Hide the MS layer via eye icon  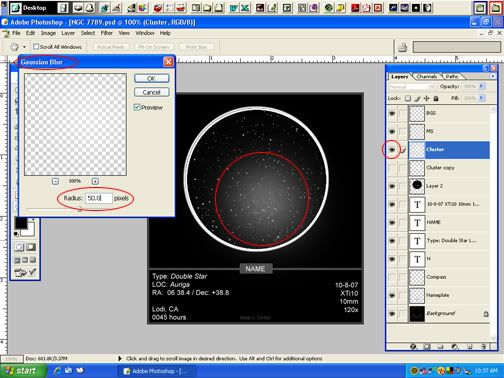tap(392, 131)
